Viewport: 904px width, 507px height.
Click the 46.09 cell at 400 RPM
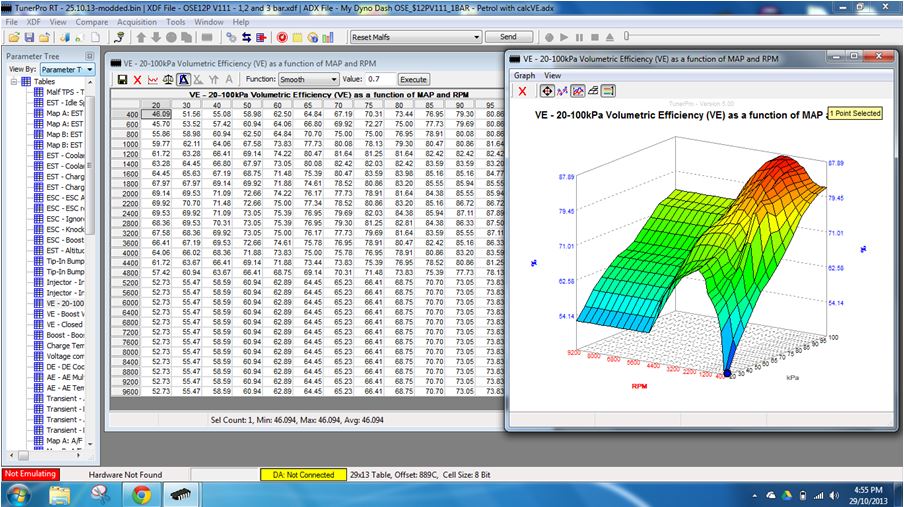pos(158,114)
